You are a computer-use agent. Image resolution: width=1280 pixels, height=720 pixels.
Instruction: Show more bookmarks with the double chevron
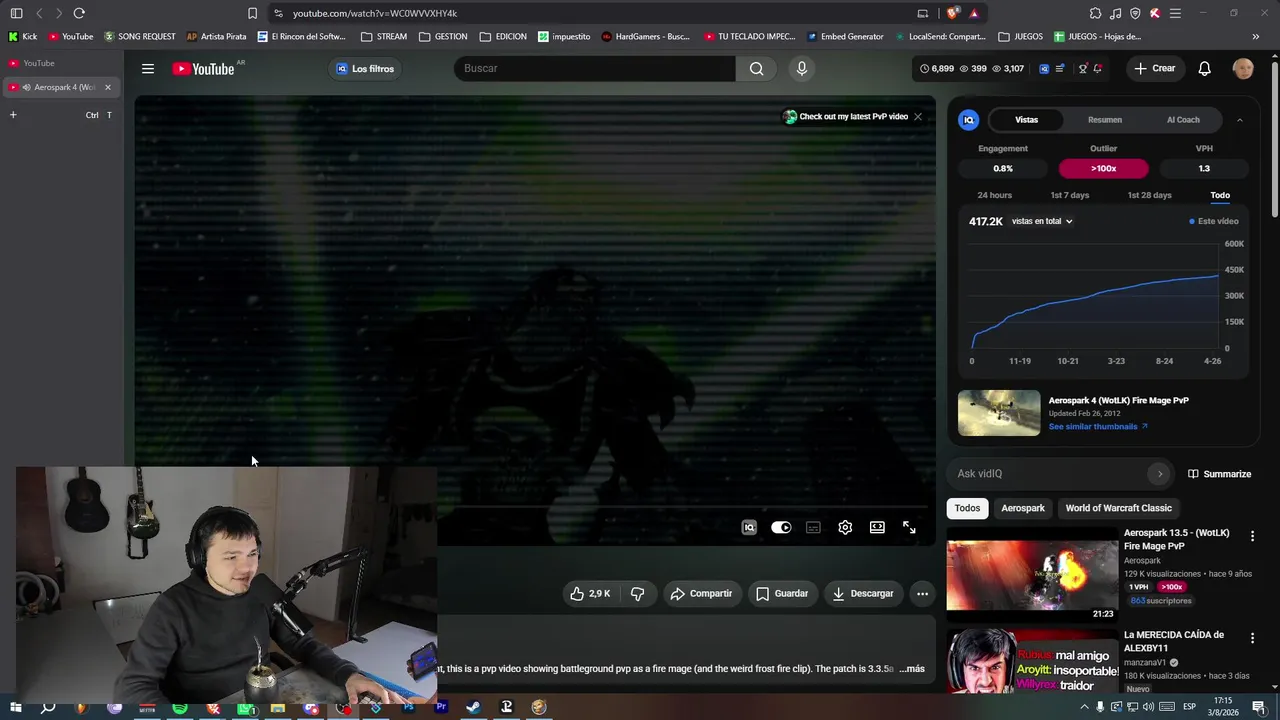1255,37
